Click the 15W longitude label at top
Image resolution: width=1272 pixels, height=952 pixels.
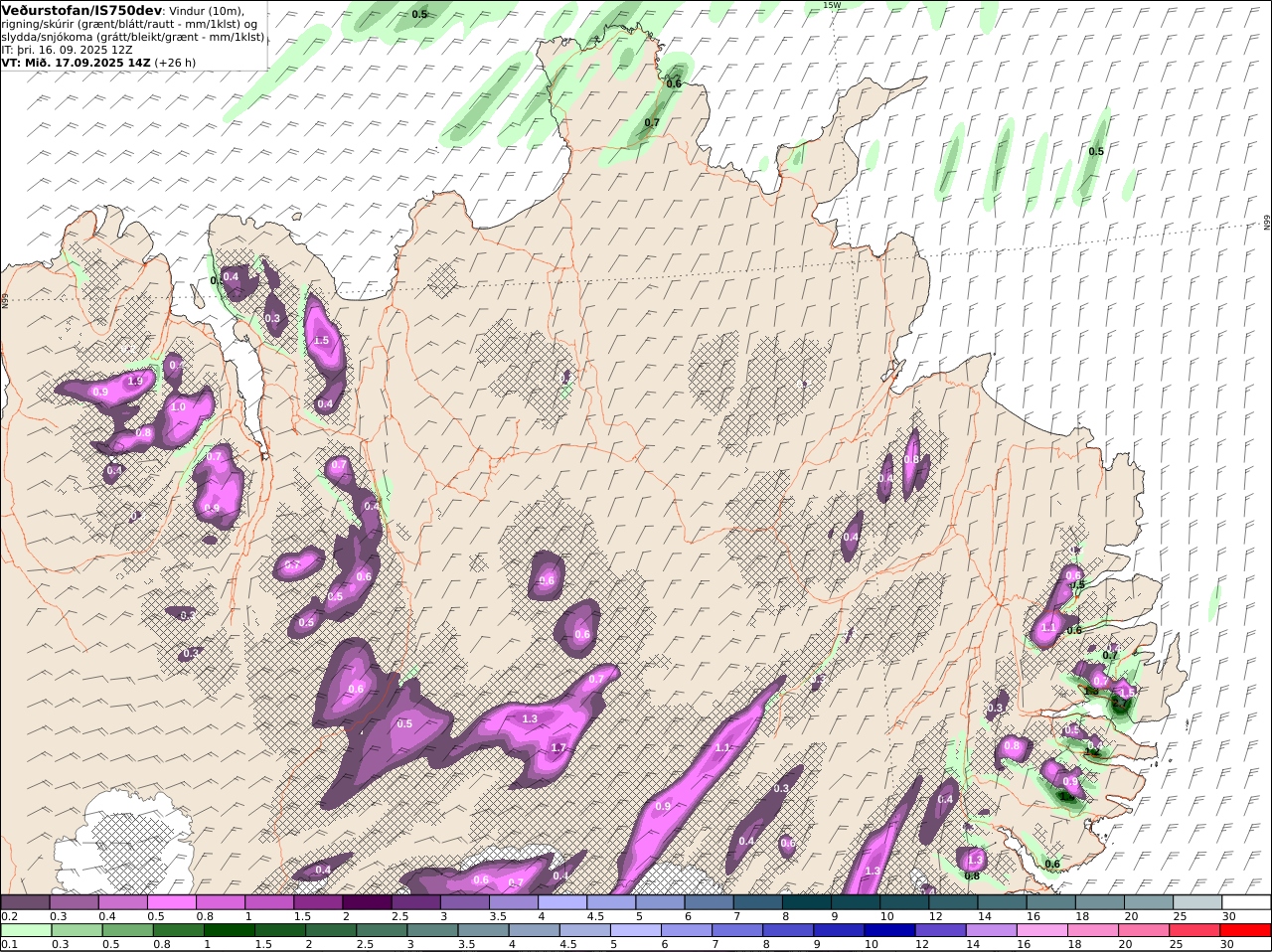832,5
